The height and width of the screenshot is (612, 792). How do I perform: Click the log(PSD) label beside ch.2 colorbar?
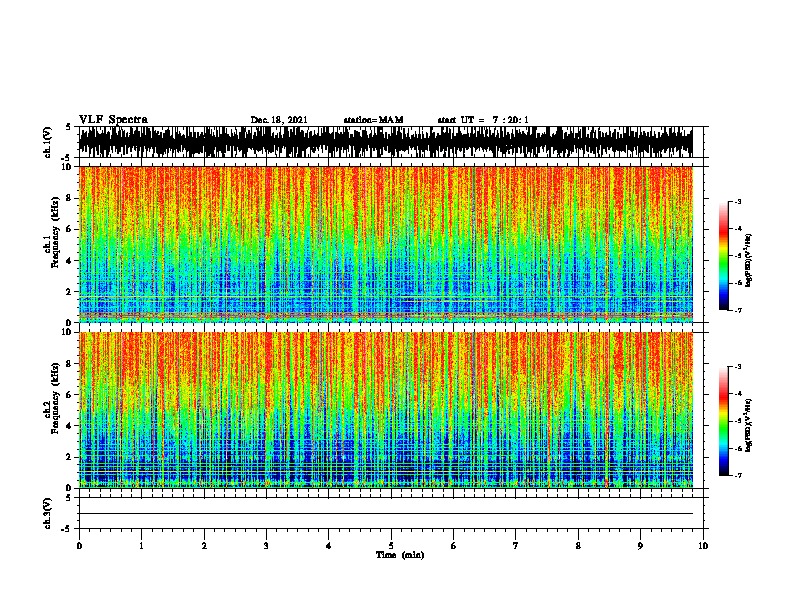point(748,425)
